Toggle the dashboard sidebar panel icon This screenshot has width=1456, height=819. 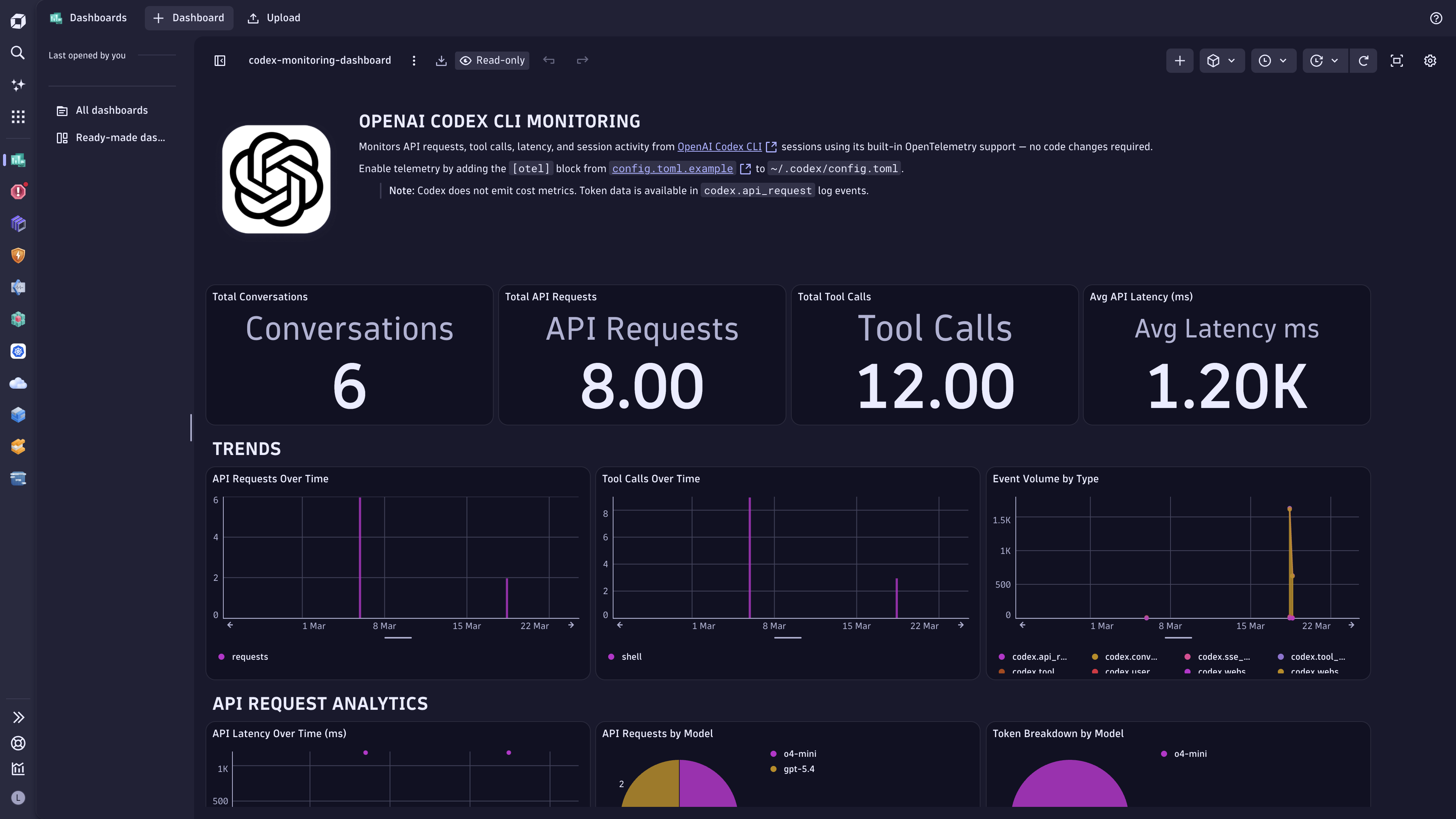(220, 61)
